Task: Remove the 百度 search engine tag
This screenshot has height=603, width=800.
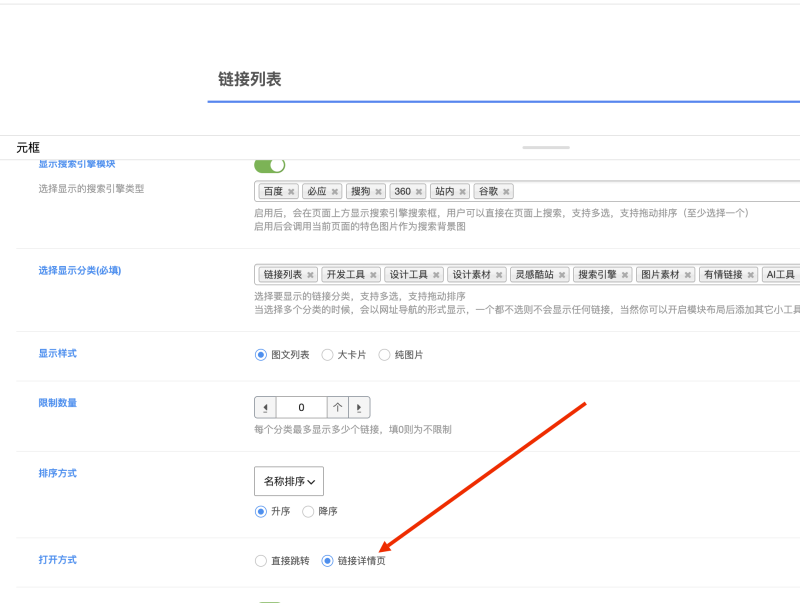Action: point(291,192)
